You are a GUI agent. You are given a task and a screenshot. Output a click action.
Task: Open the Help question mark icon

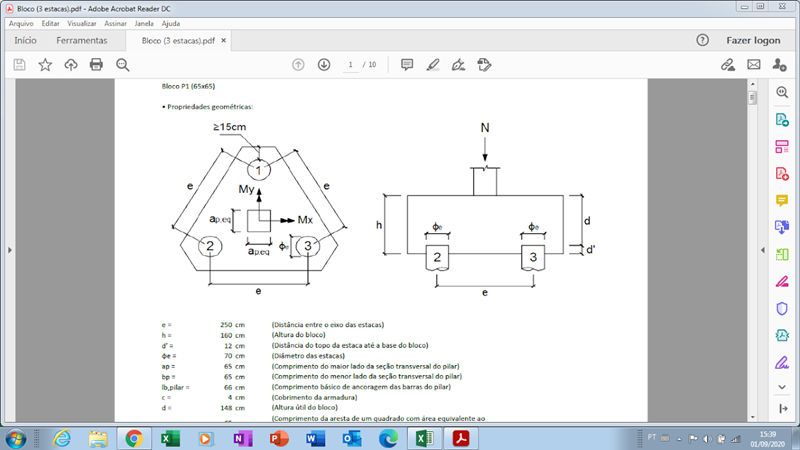(703, 40)
